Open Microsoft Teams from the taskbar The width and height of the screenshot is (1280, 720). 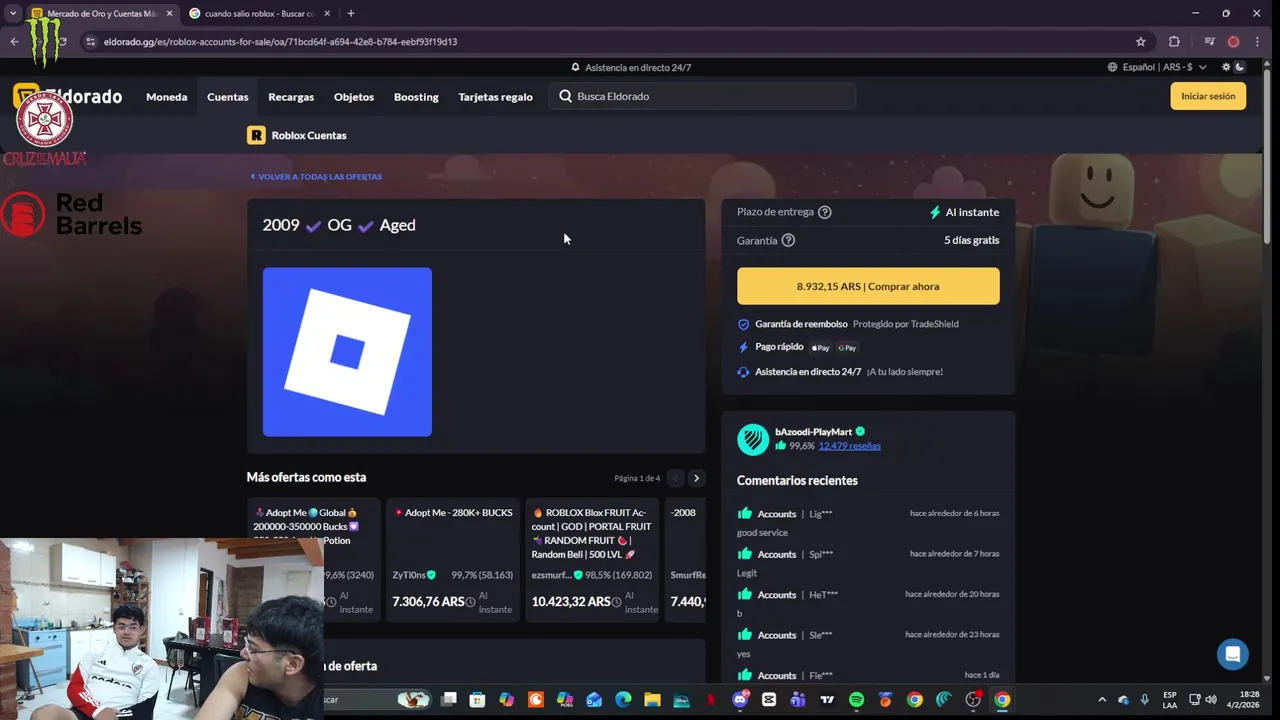coord(798,700)
